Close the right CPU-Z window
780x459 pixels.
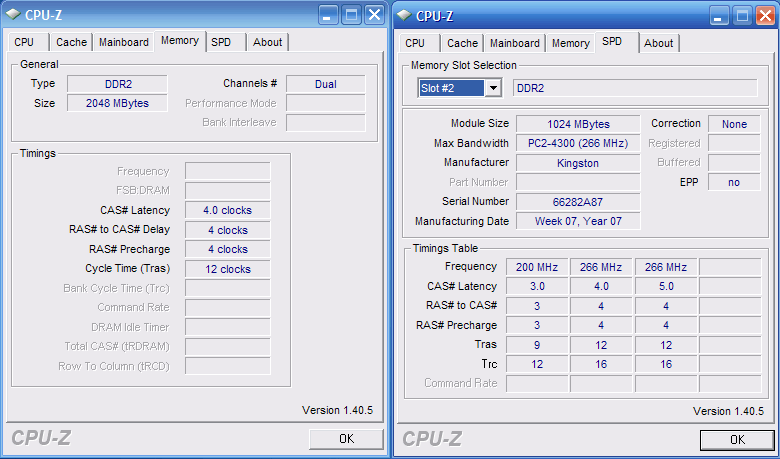coord(765,16)
